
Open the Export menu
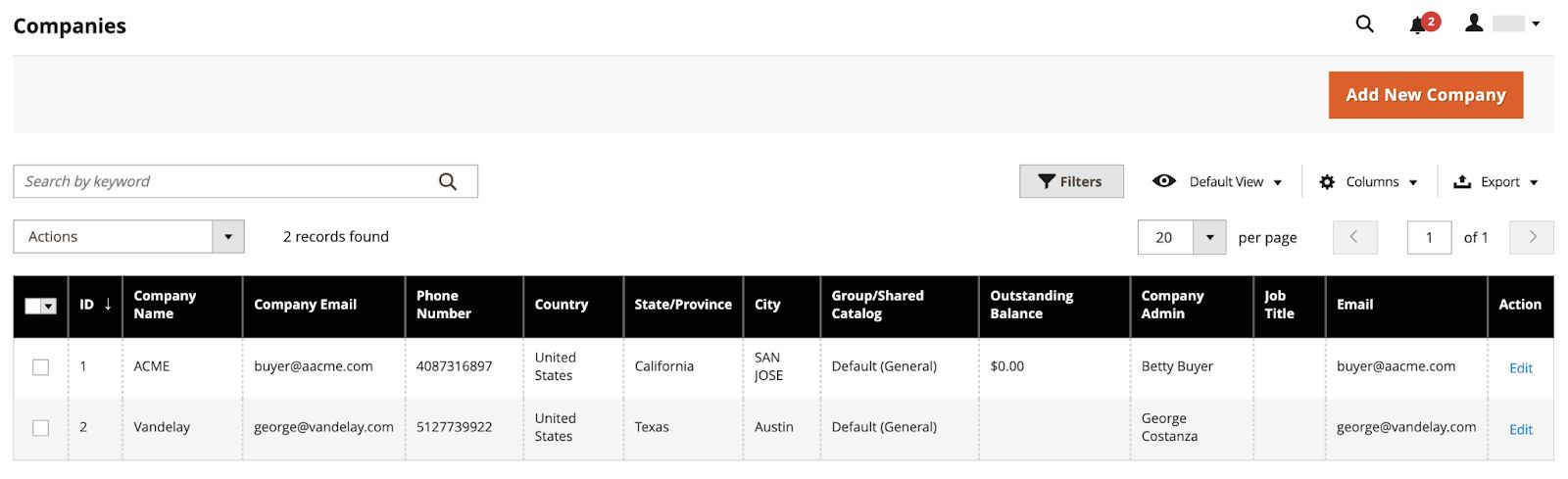coord(1495,182)
